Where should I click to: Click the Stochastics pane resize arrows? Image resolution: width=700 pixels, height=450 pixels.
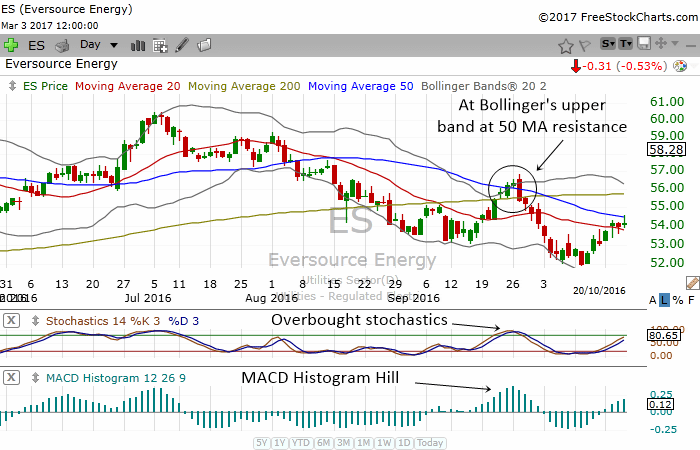[x=35, y=321]
